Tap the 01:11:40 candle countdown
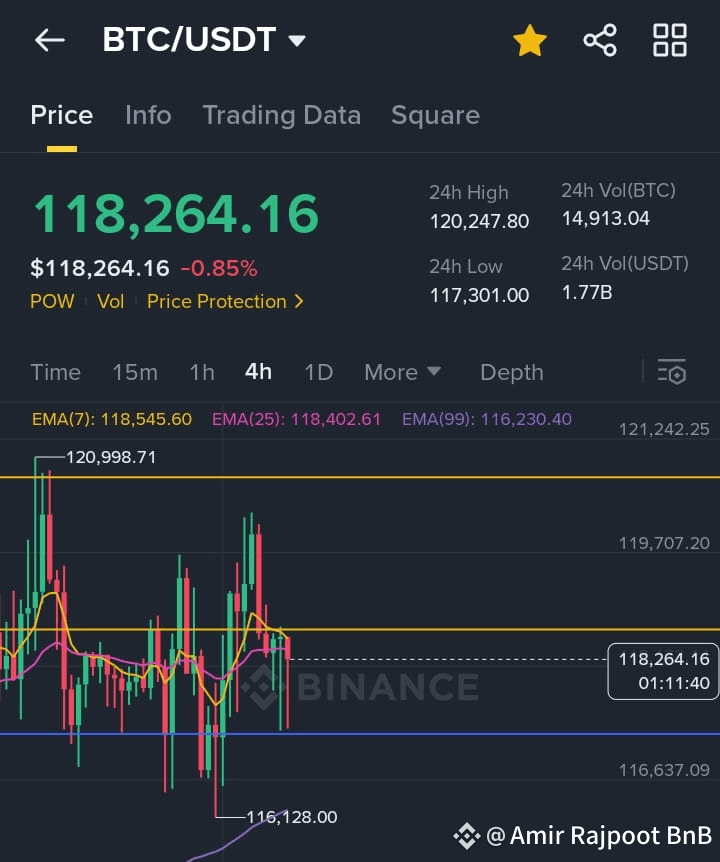 pyautogui.click(x=674, y=683)
